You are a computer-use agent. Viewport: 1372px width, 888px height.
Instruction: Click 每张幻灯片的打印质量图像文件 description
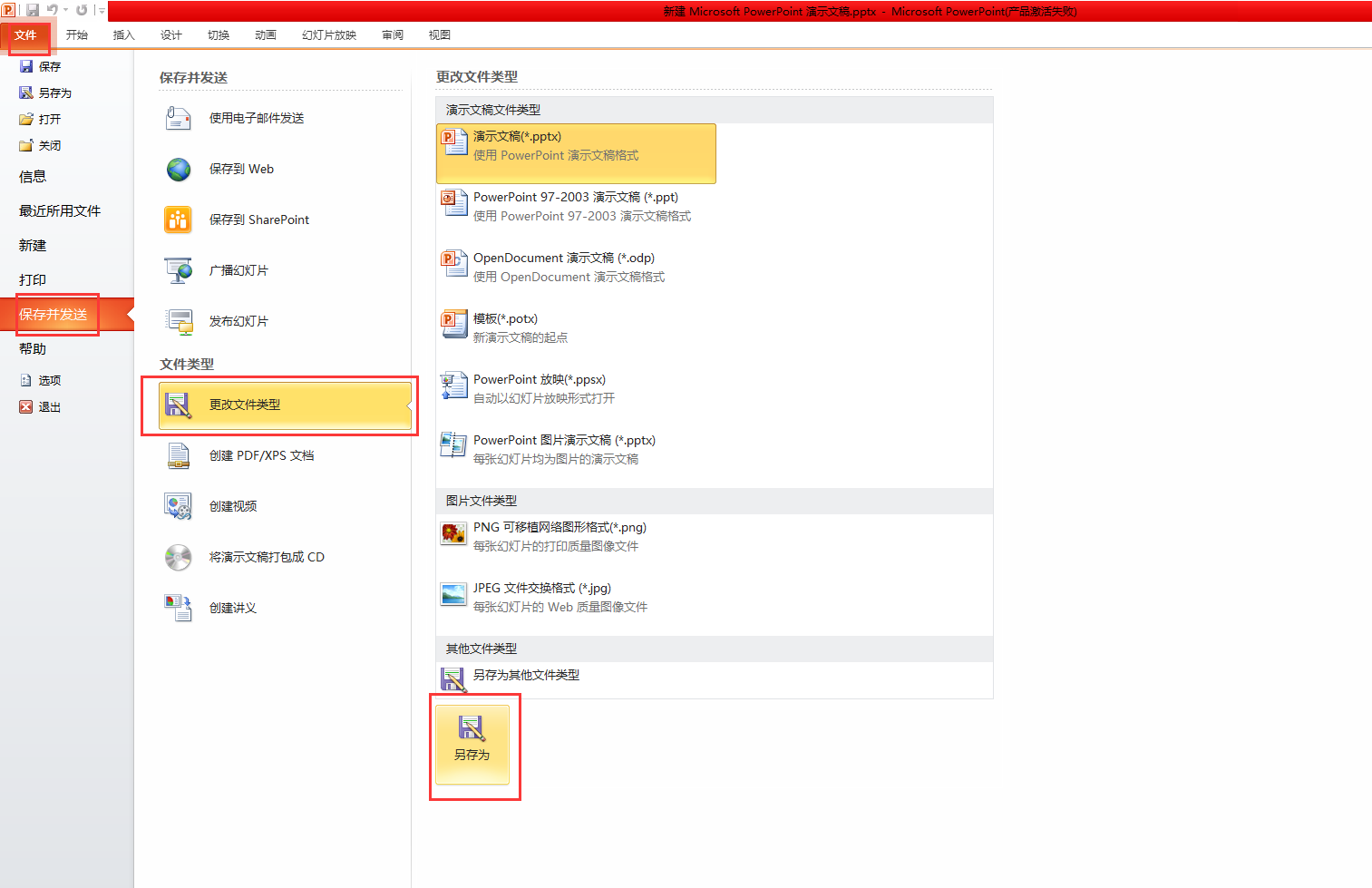(x=556, y=546)
